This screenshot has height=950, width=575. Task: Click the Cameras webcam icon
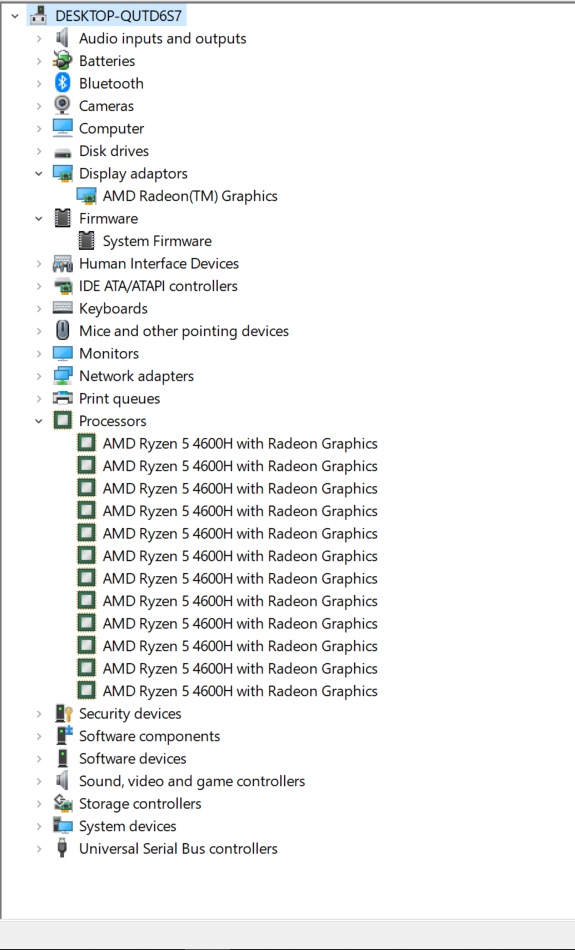click(x=62, y=105)
